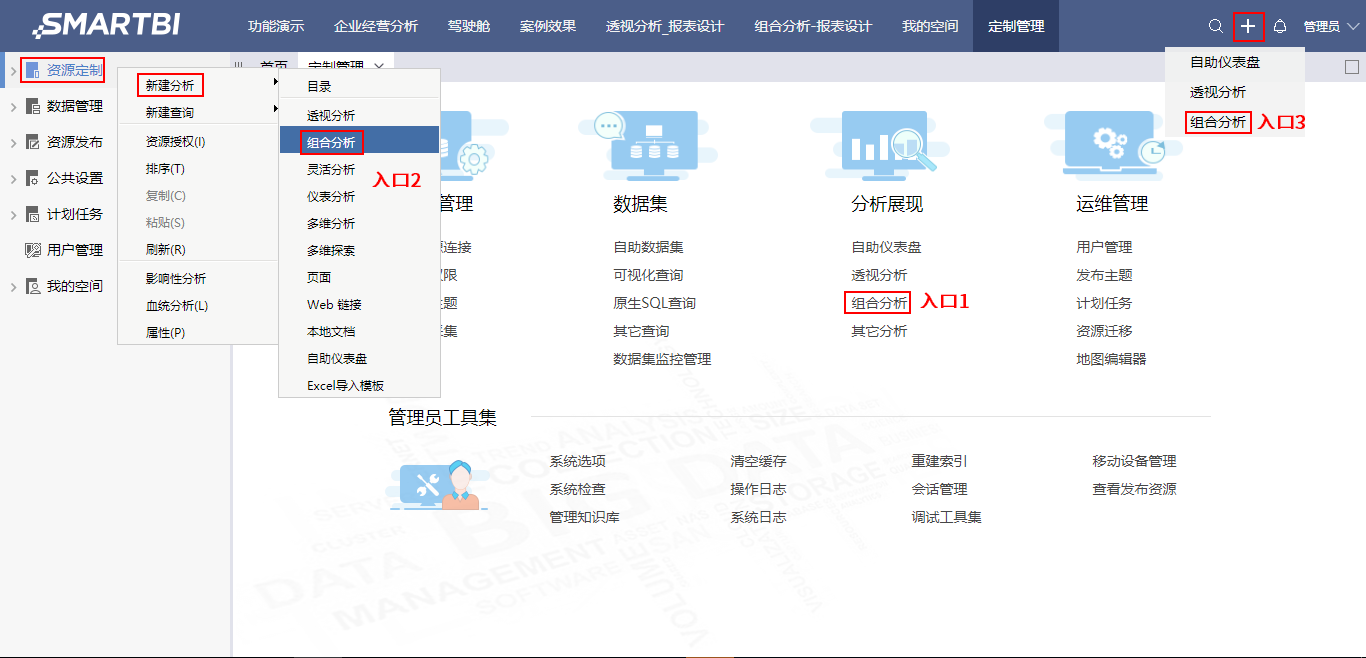
Task: Switch to 透视分析_报表设计 top menu
Action: [665, 26]
